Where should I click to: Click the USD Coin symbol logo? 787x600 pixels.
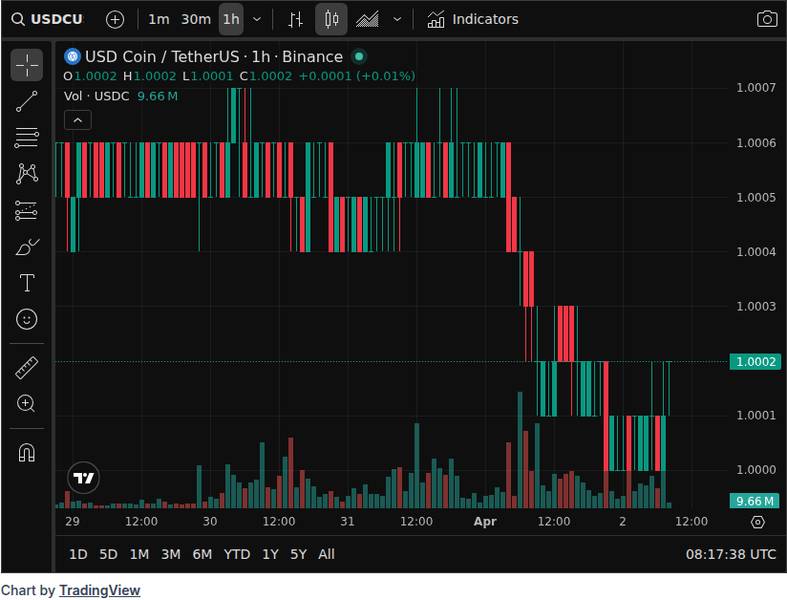coord(72,56)
